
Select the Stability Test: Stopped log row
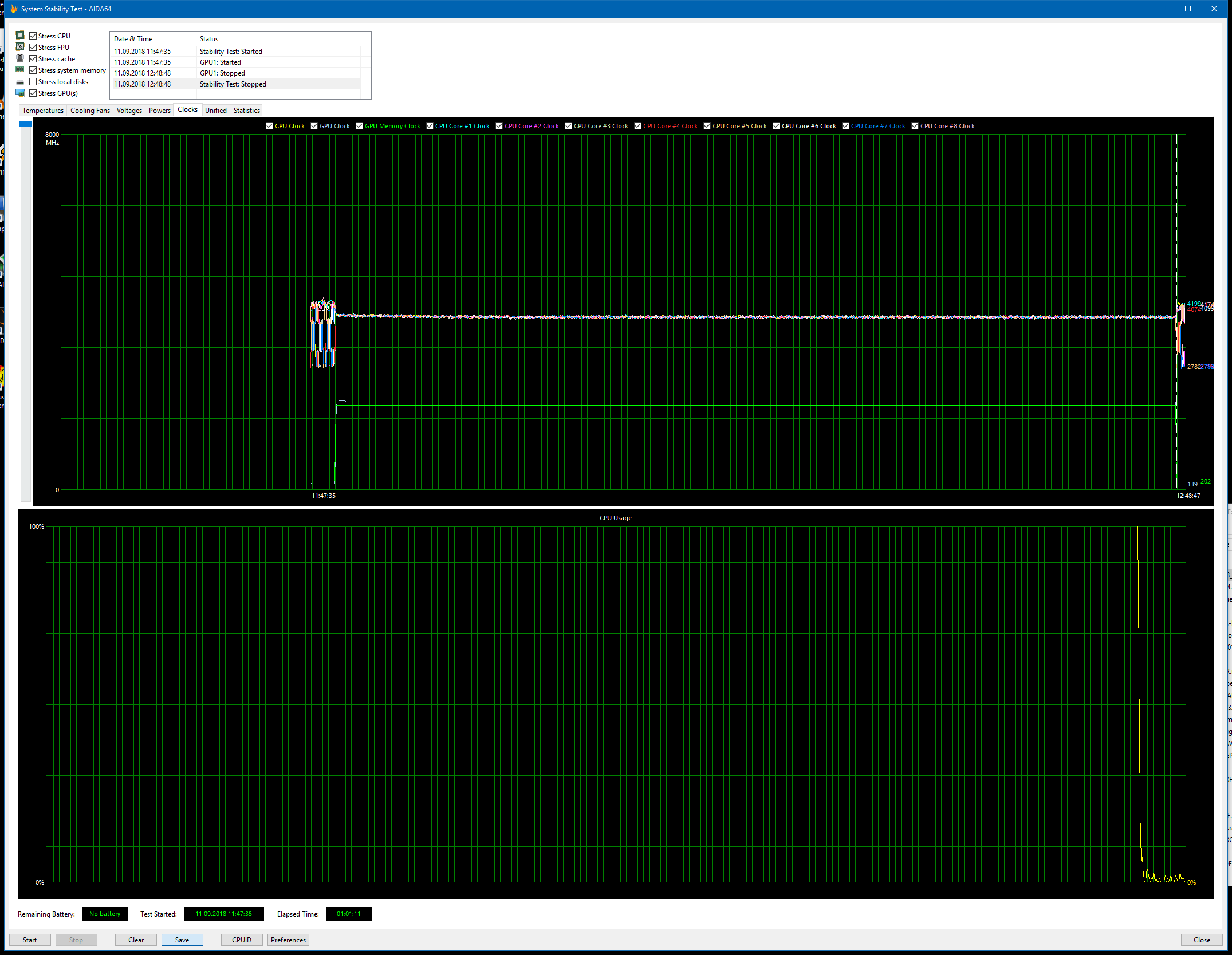233,84
